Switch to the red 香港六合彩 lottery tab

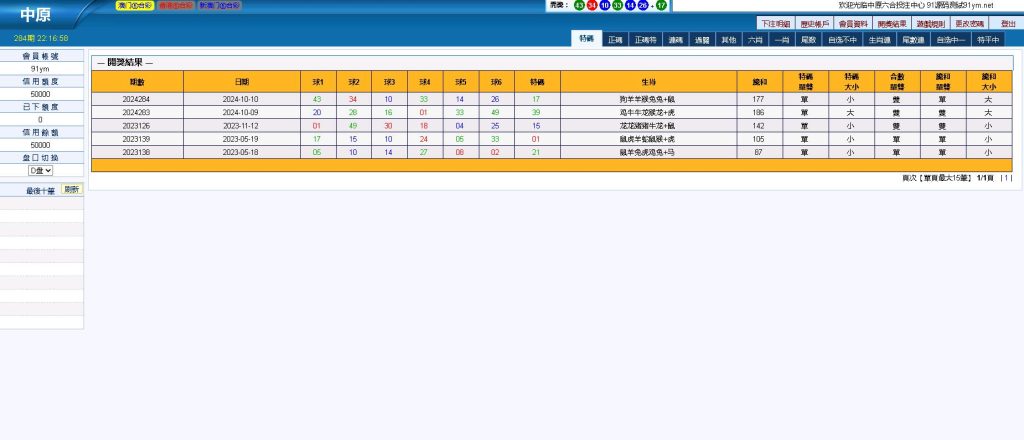176,6
